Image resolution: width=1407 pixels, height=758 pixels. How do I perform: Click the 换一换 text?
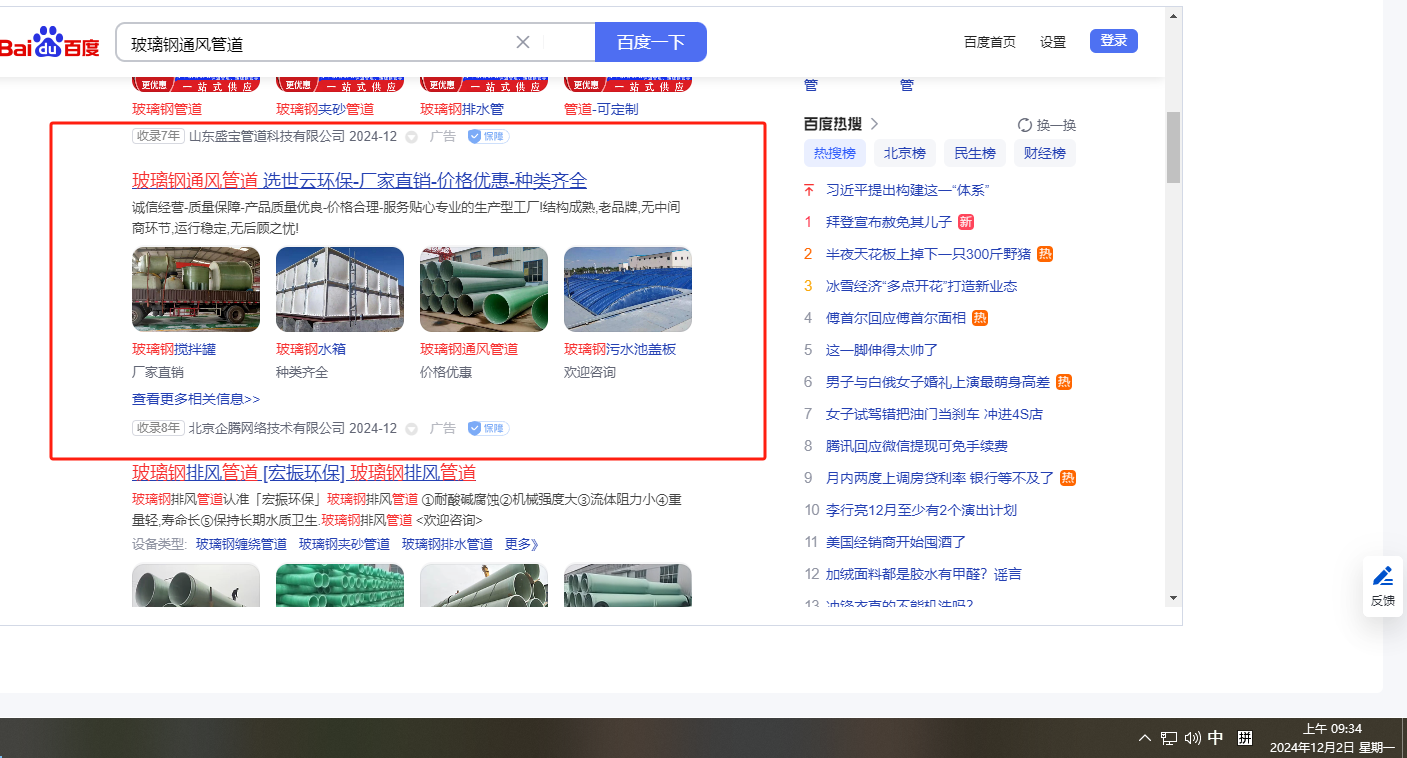tap(1056, 125)
